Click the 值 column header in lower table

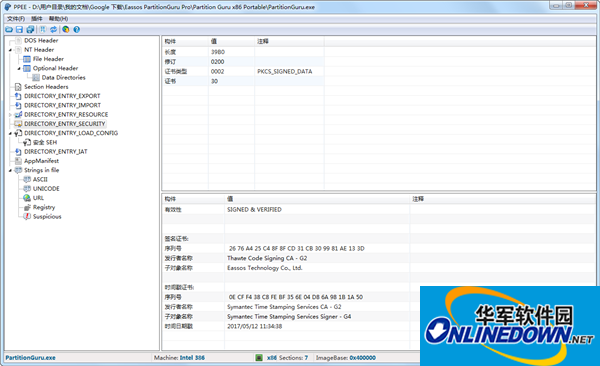(317, 199)
